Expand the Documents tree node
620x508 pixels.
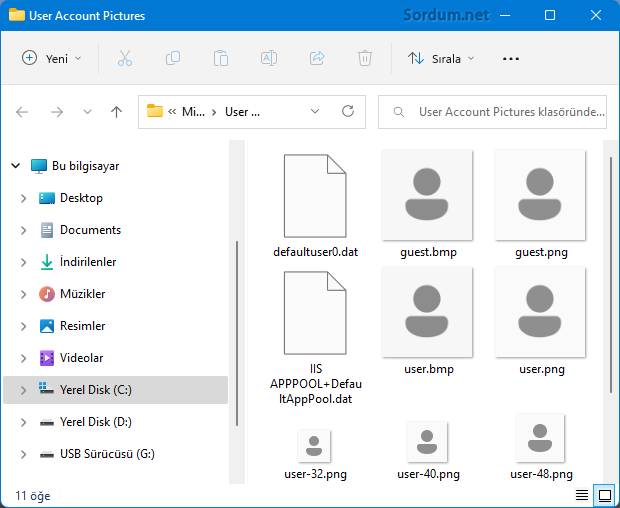tap(23, 230)
